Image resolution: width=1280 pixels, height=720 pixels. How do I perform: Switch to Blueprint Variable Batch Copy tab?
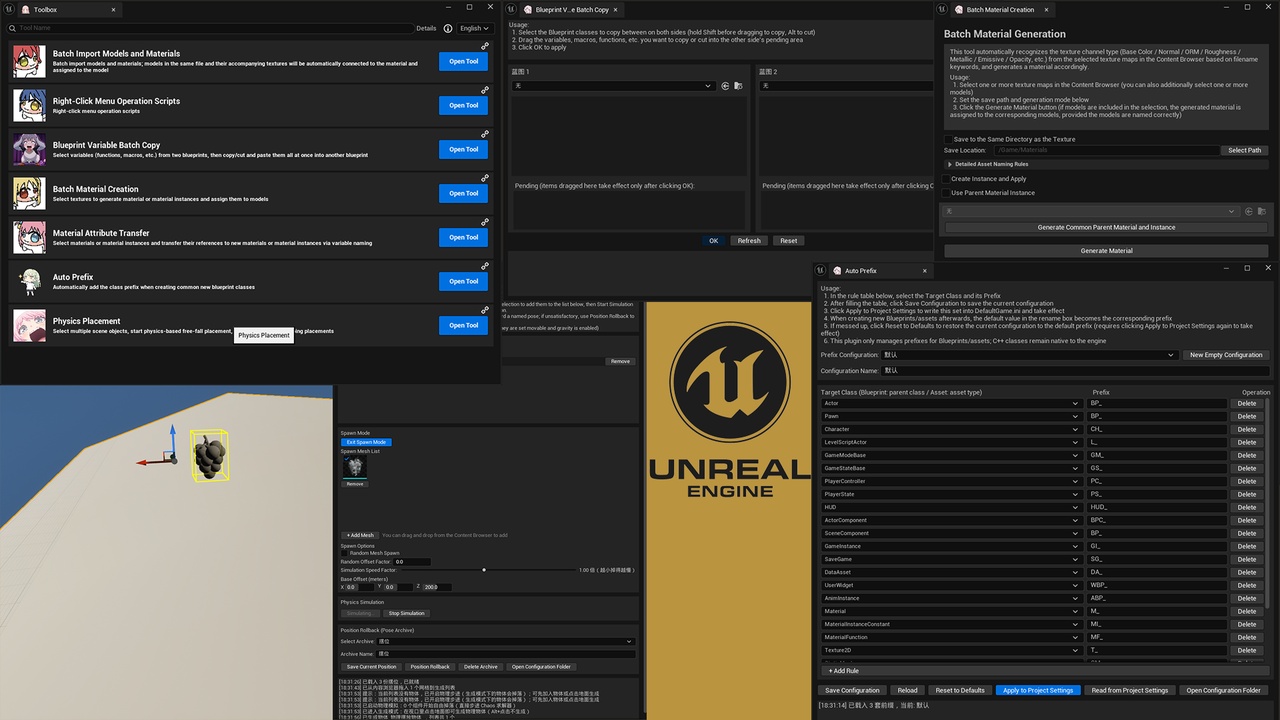pyautogui.click(x=572, y=9)
